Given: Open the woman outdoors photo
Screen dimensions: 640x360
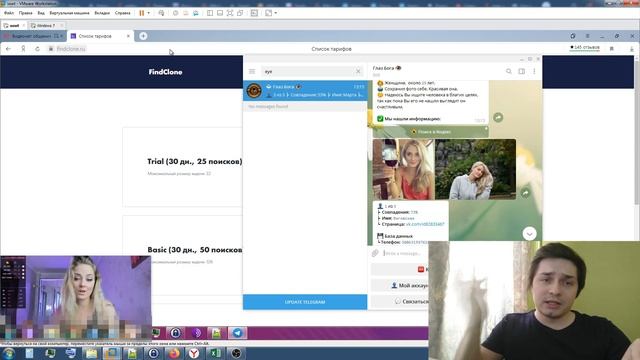Looking at the screenshot, I should (476, 169).
